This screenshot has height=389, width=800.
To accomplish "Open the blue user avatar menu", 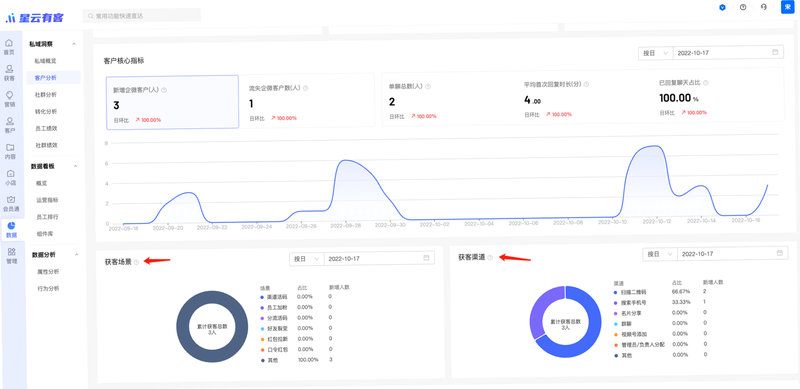I will click(787, 7).
